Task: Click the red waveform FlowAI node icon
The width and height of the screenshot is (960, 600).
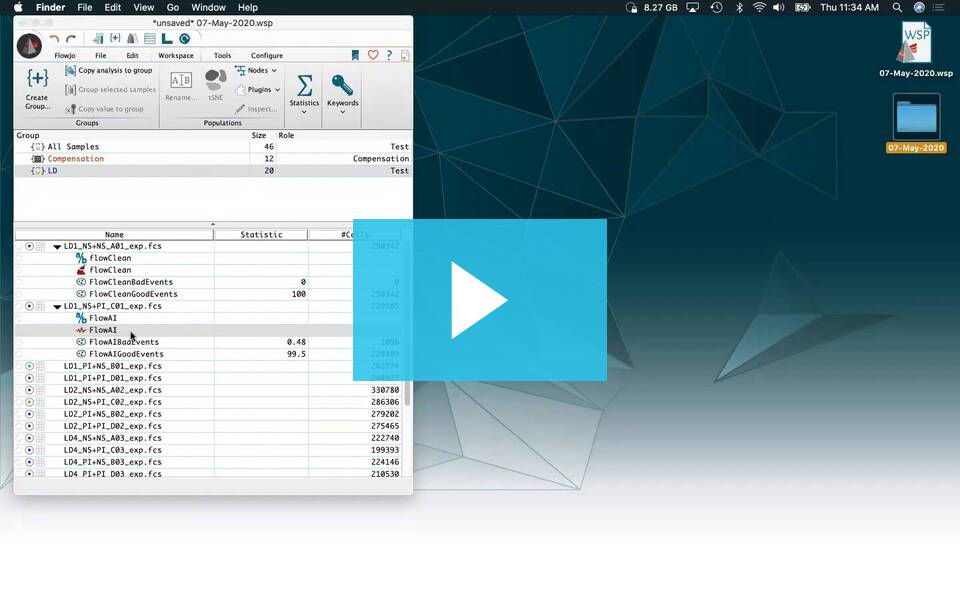Action: (x=81, y=330)
